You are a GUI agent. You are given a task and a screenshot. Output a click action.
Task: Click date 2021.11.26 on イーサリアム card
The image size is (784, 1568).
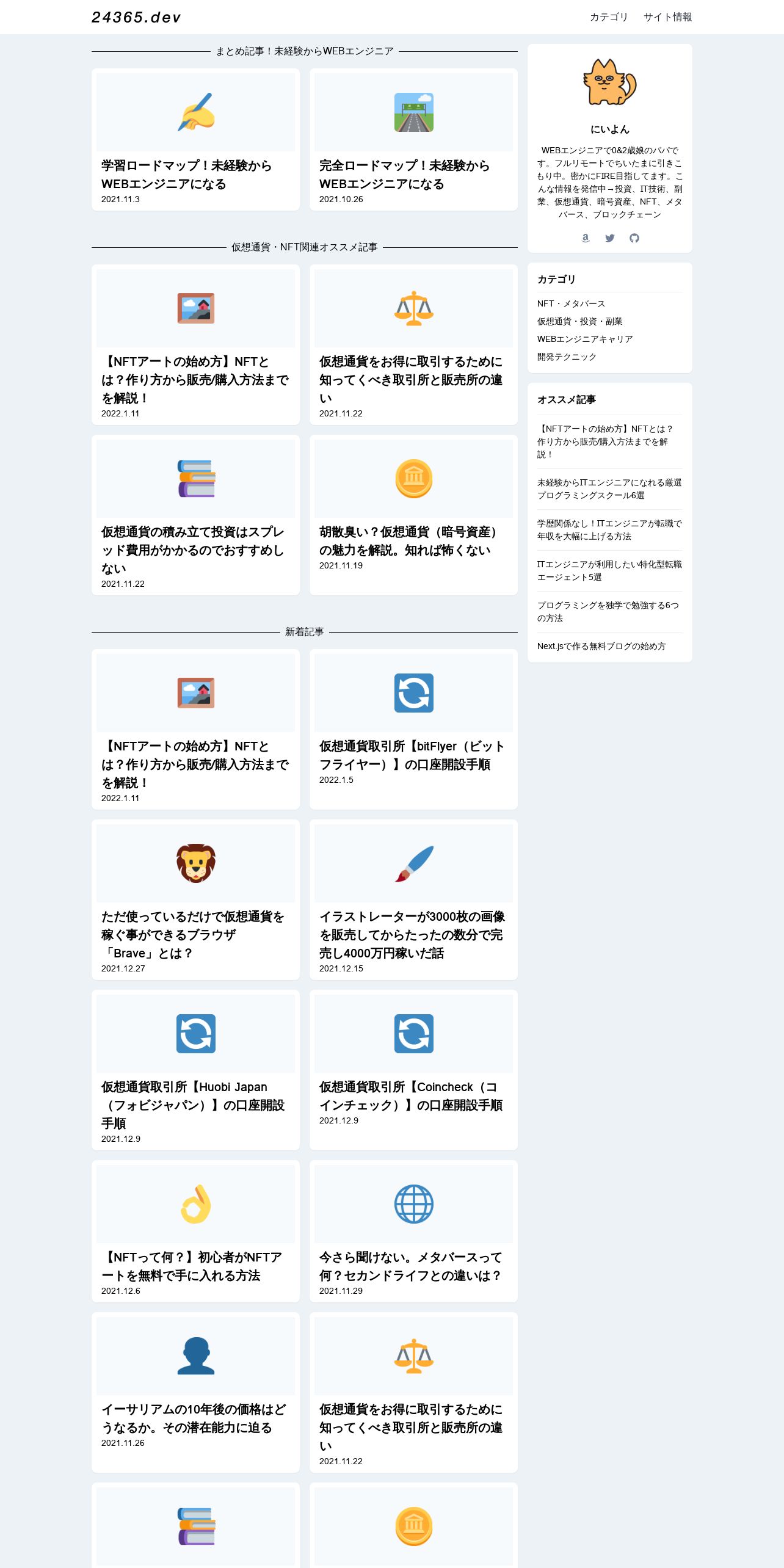point(123,1443)
